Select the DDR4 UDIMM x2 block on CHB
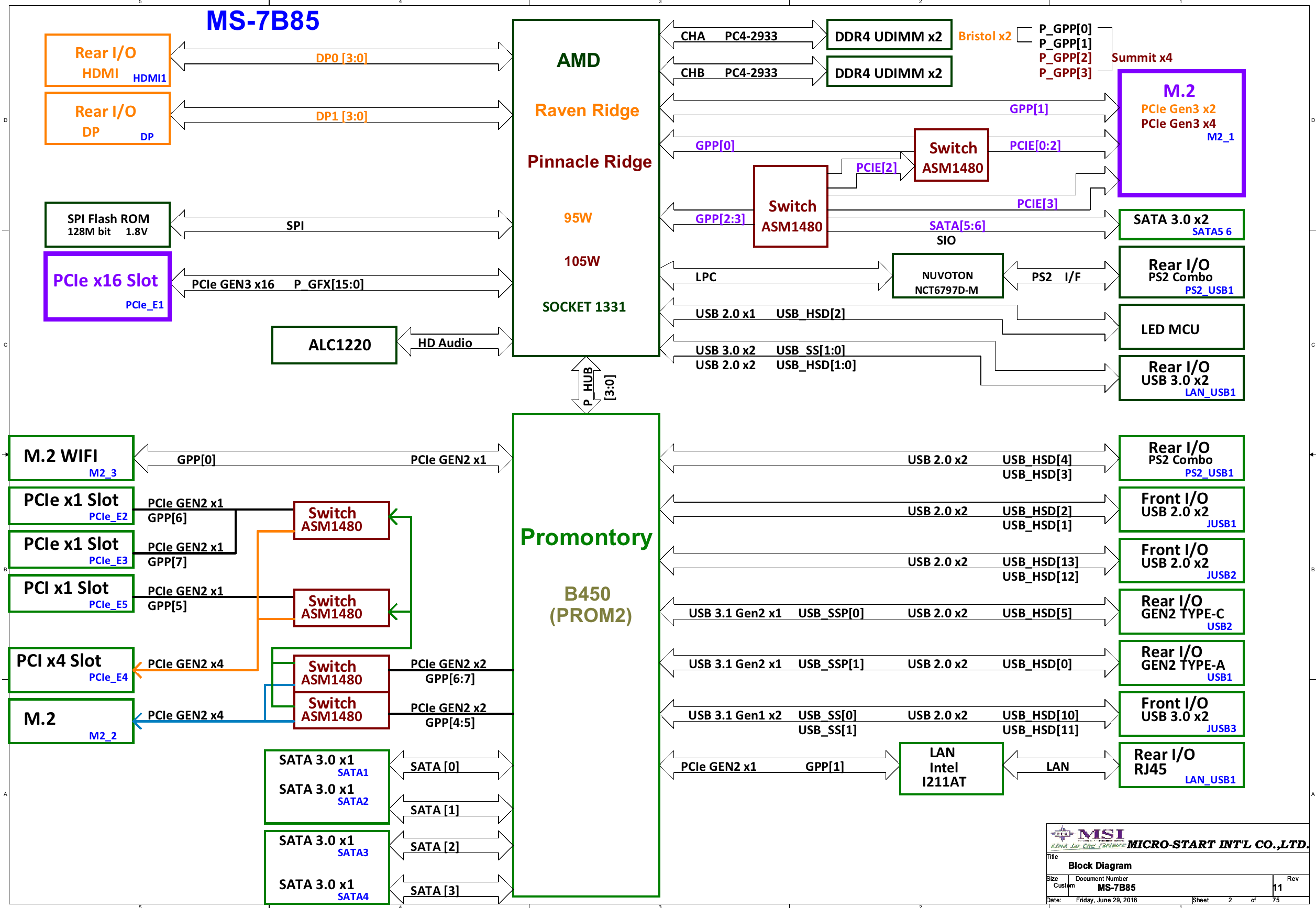 pos(889,72)
